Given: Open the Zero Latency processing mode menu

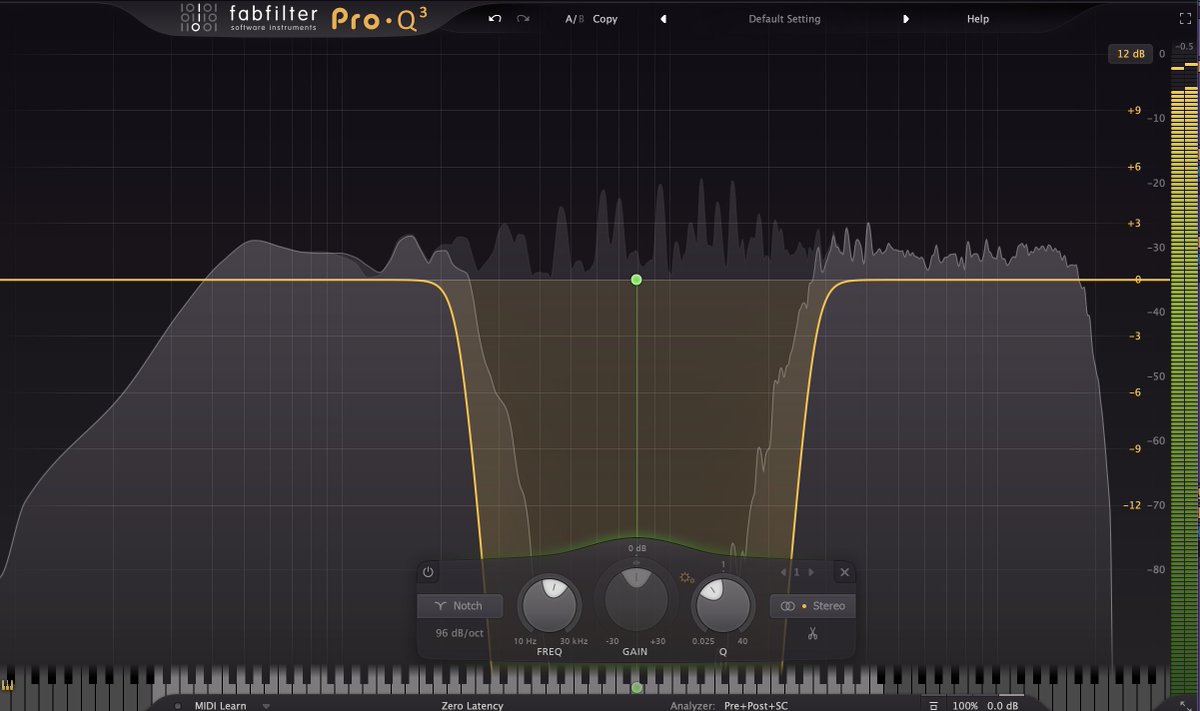Looking at the screenshot, I should [472, 705].
